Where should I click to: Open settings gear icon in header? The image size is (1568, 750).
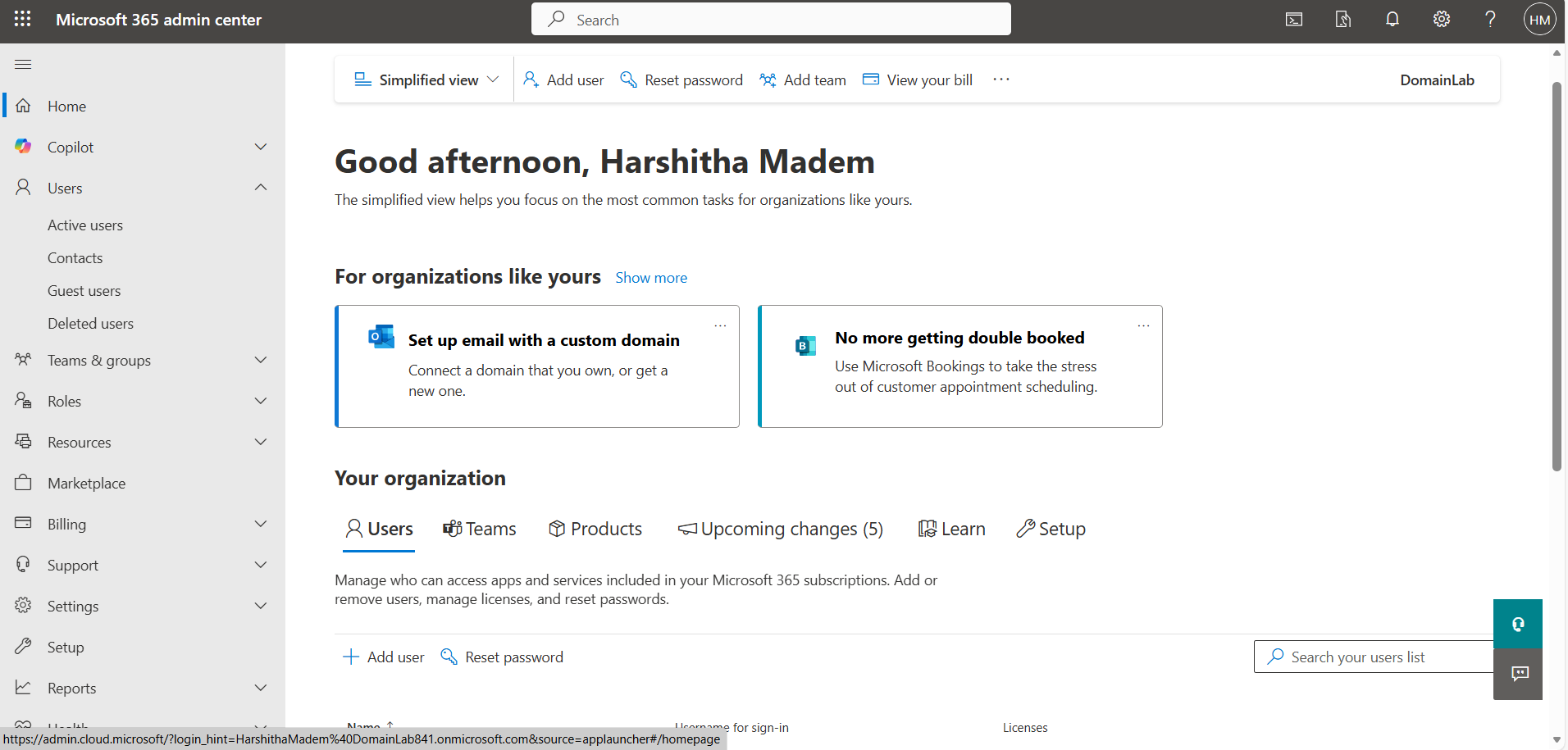[x=1442, y=20]
